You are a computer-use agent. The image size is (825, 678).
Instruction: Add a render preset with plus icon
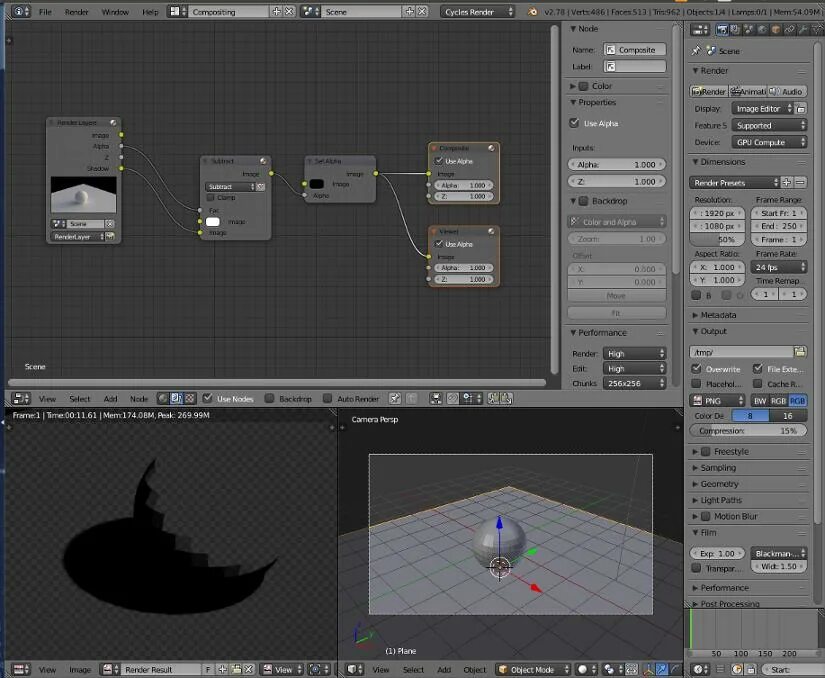(787, 183)
